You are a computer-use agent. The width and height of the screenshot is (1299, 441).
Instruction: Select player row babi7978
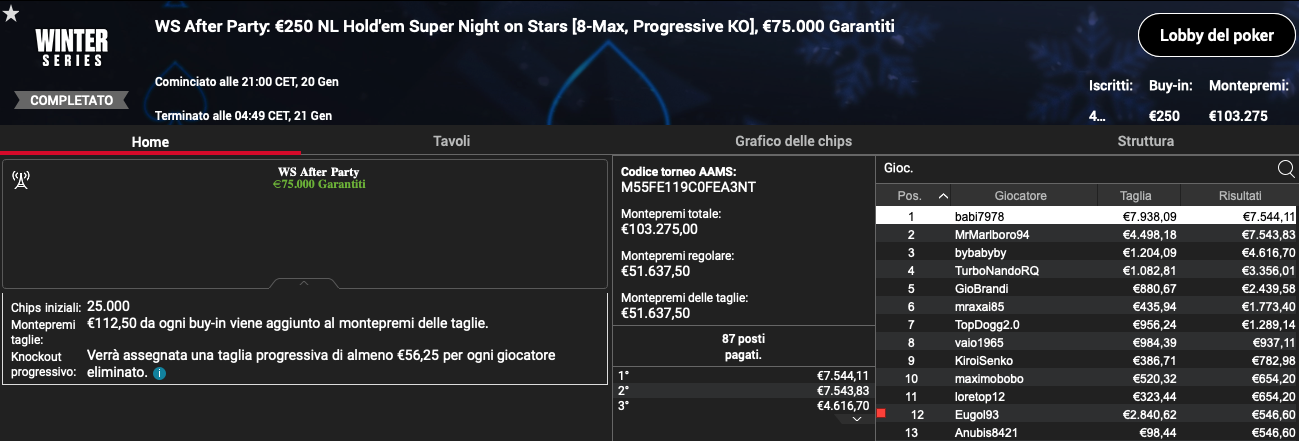point(1087,216)
